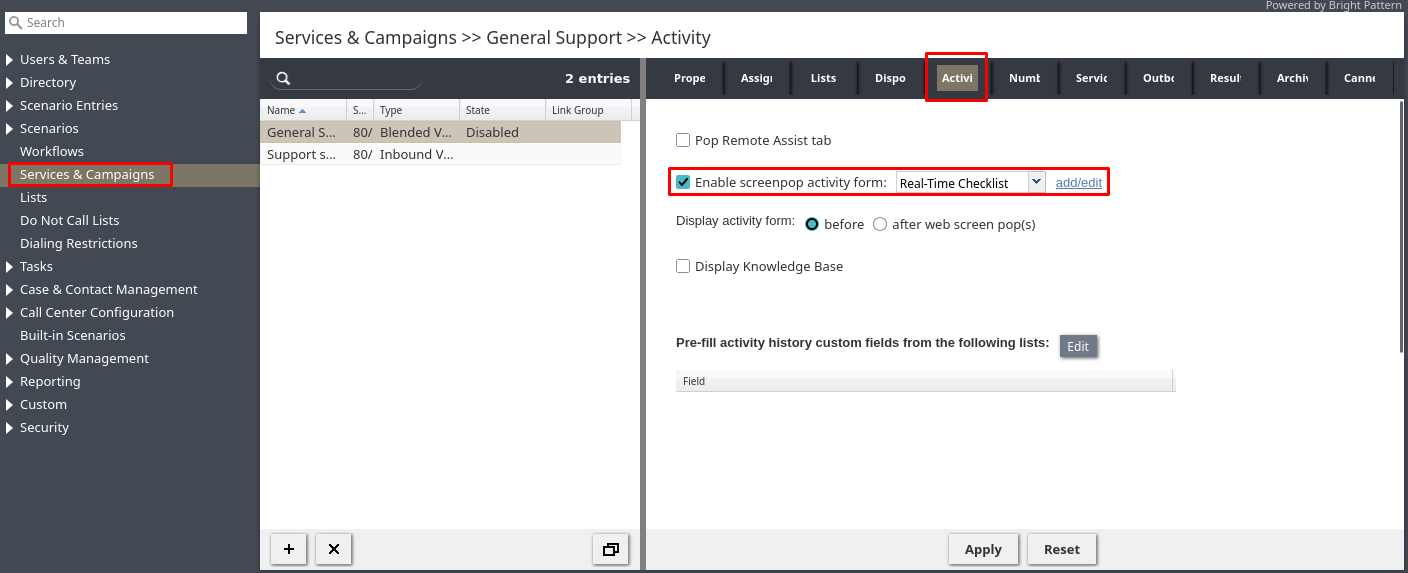Switch to the Dispositions tab
Screen dimensions: 1408x573
click(x=889, y=78)
